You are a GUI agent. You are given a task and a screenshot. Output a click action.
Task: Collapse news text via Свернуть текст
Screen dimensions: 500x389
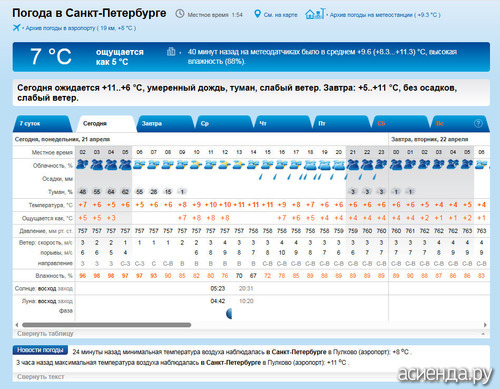click(x=41, y=377)
